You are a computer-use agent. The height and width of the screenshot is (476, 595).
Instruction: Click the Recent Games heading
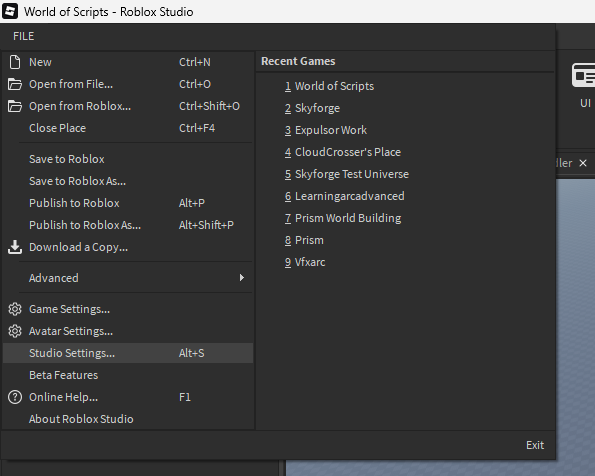(x=298, y=61)
